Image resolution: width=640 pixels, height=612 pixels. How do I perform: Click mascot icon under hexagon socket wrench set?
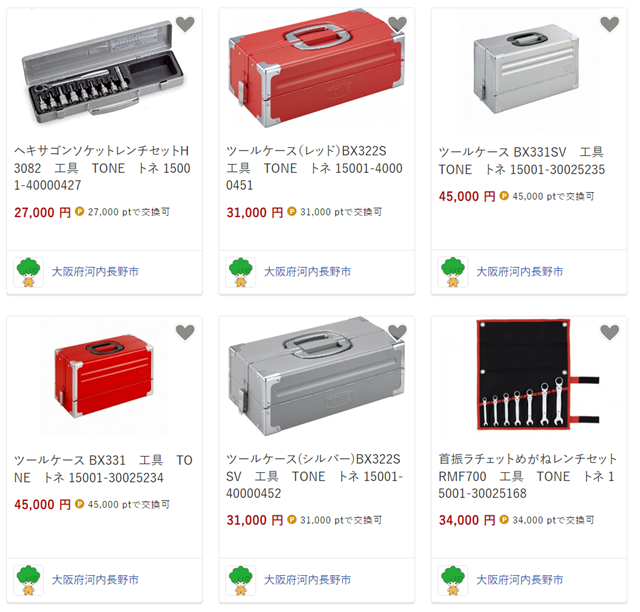click(x=28, y=272)
